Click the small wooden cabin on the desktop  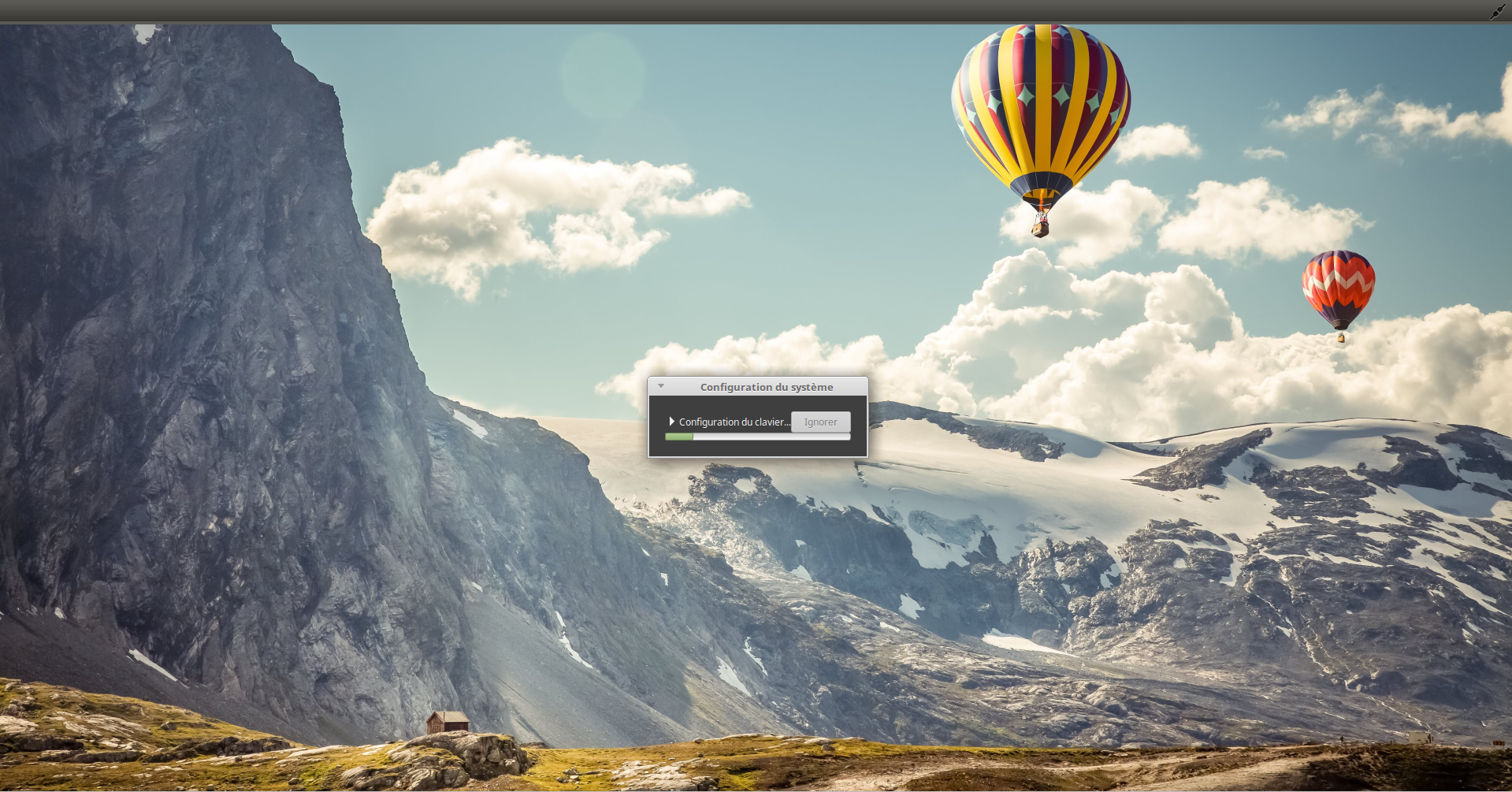click(x=447, y=721)
